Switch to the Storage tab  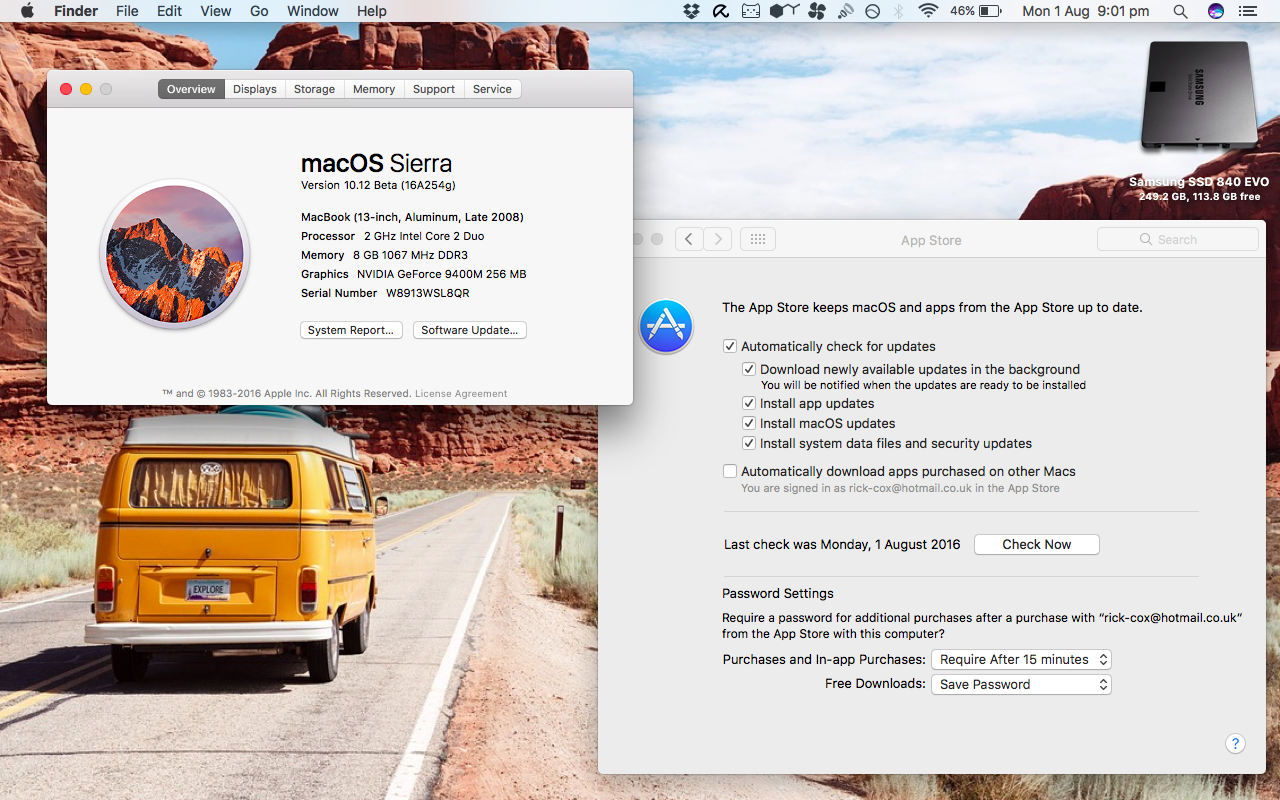tap(315, 89)
